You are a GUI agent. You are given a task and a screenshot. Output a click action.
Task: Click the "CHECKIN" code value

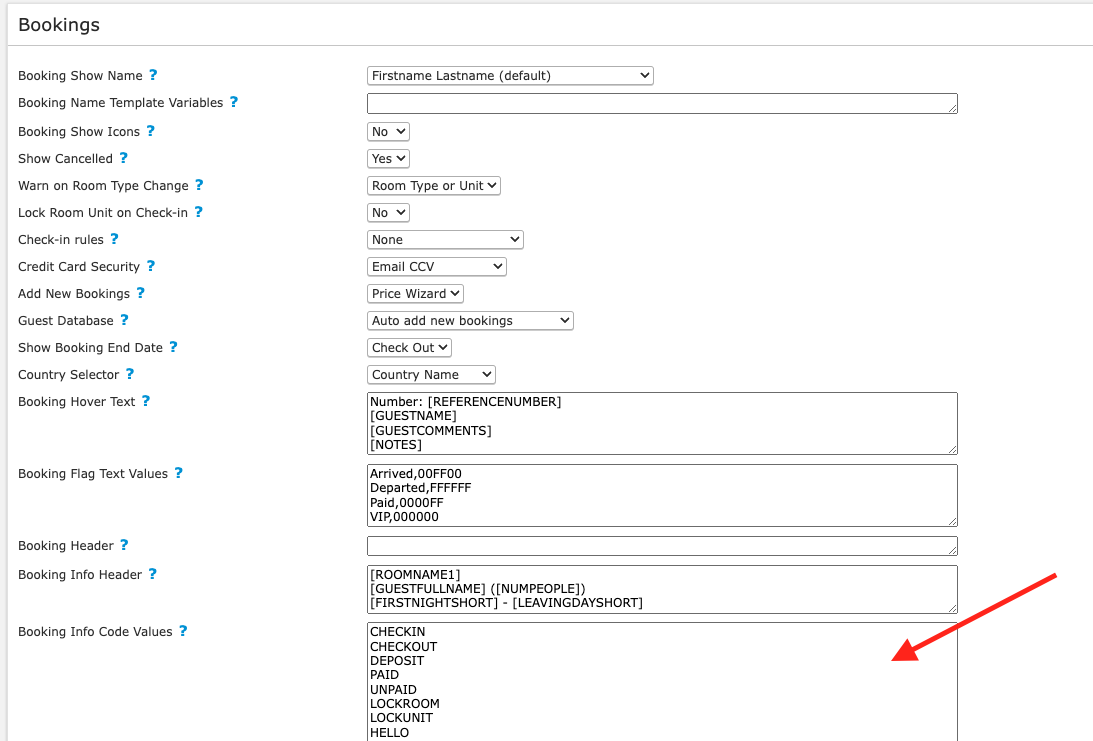[397, 632]
